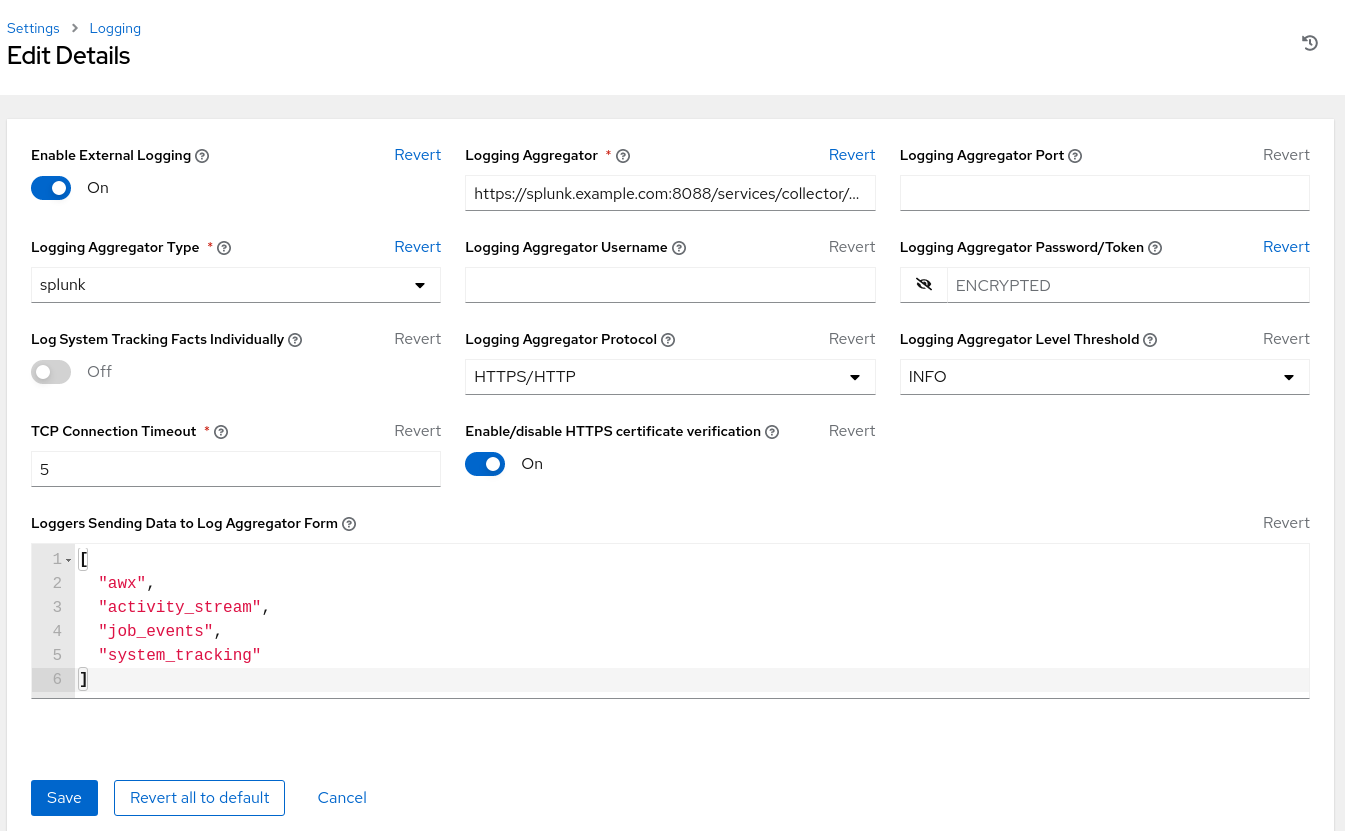Open the Logging Aggregator Protocol dropdown
Viewport: 1345px width, 831px height.
coord(670,377)
